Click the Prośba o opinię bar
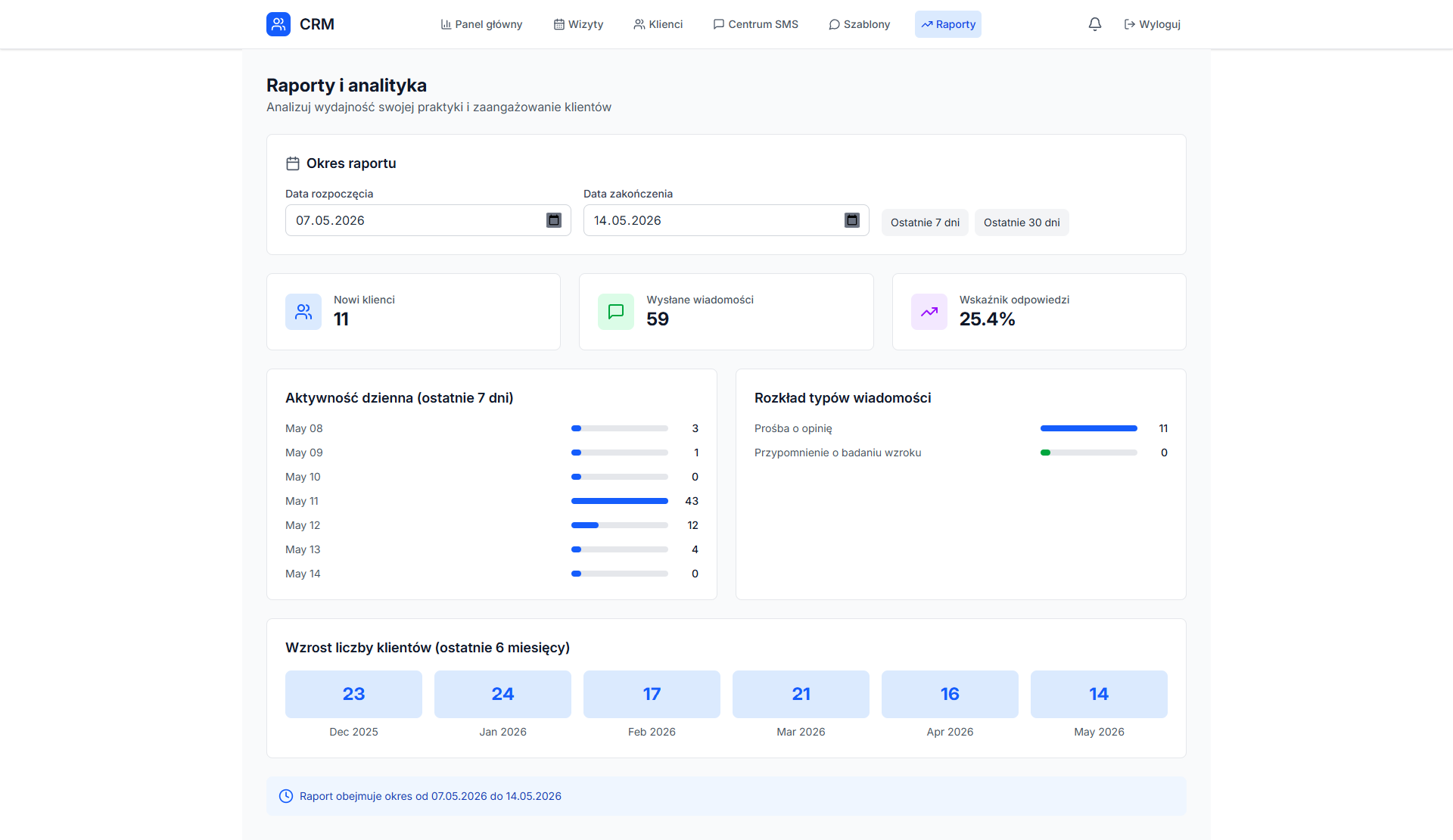This screenshot has width=1453, height=840. click(1089, 428)
